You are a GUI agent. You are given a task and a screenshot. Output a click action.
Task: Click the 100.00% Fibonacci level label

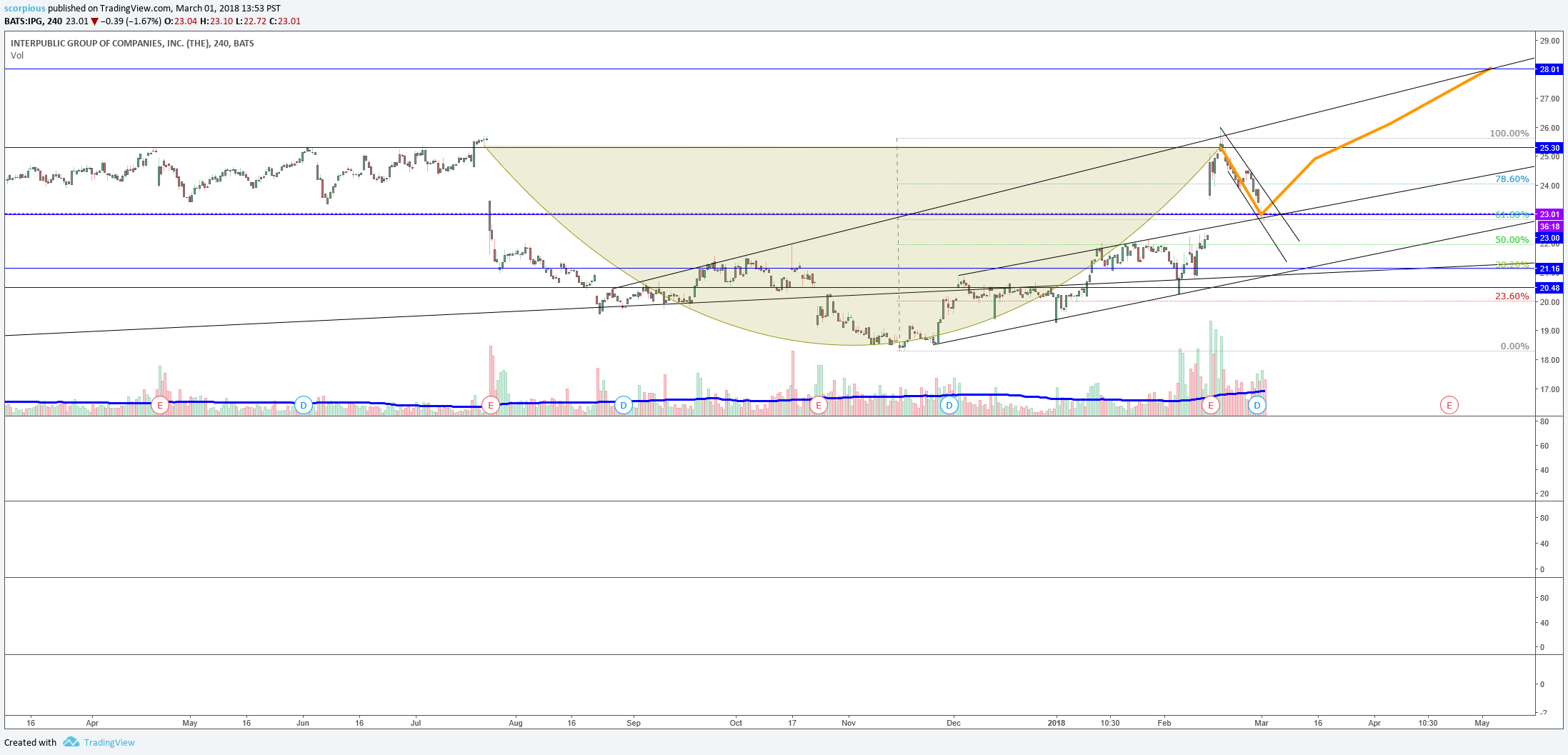click(x=1509, y=134)
